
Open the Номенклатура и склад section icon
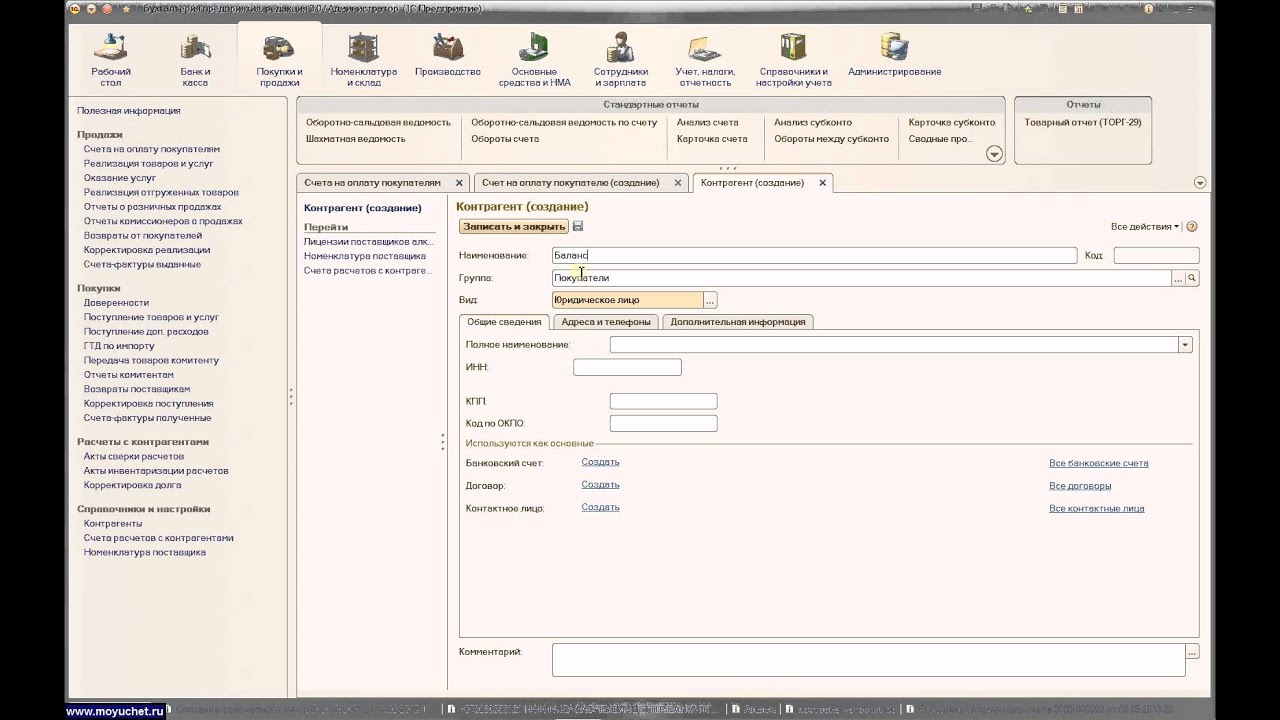pyautogui.click(x=364, y=60)
